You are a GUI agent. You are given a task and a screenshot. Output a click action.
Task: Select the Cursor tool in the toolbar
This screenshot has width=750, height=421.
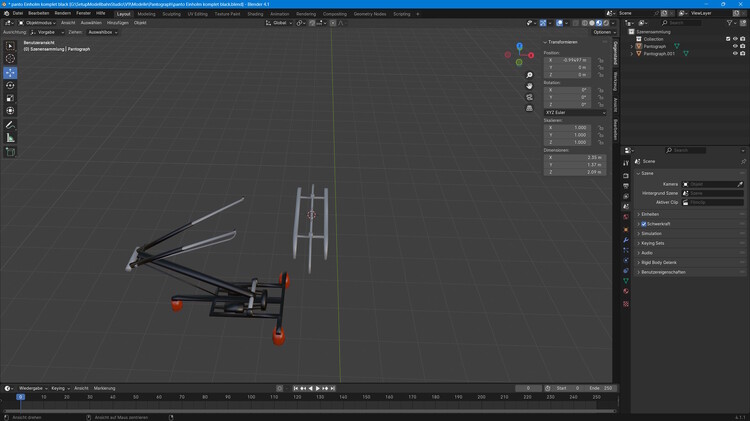tap(10, 59)
